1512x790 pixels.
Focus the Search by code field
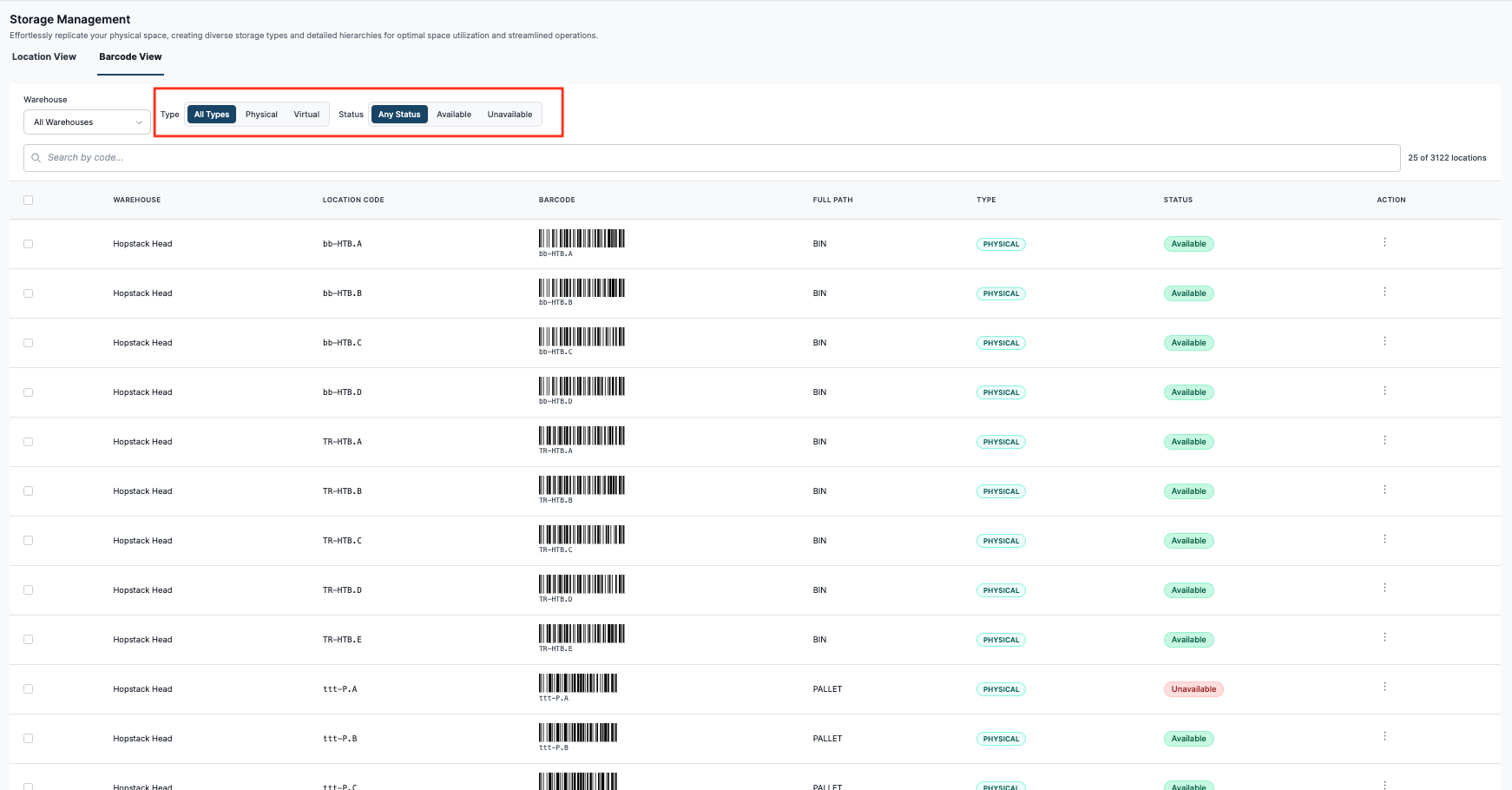[712, 158]
